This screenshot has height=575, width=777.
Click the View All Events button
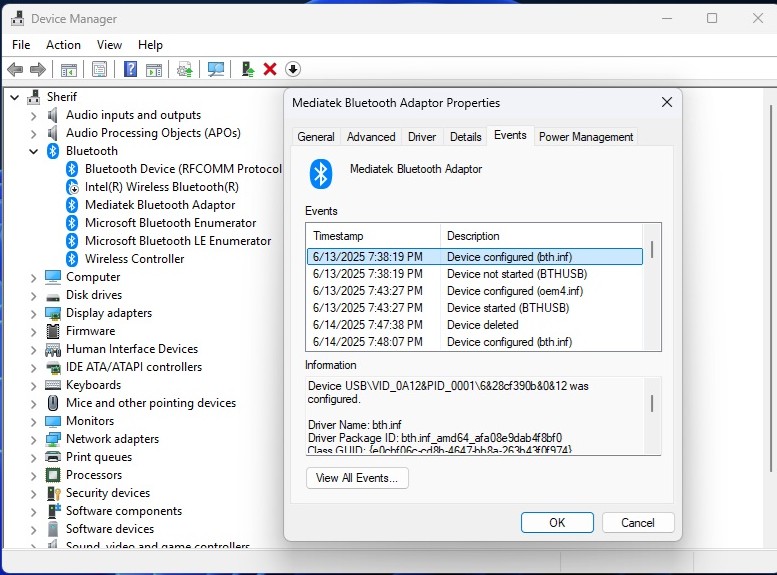click(357, 478)
